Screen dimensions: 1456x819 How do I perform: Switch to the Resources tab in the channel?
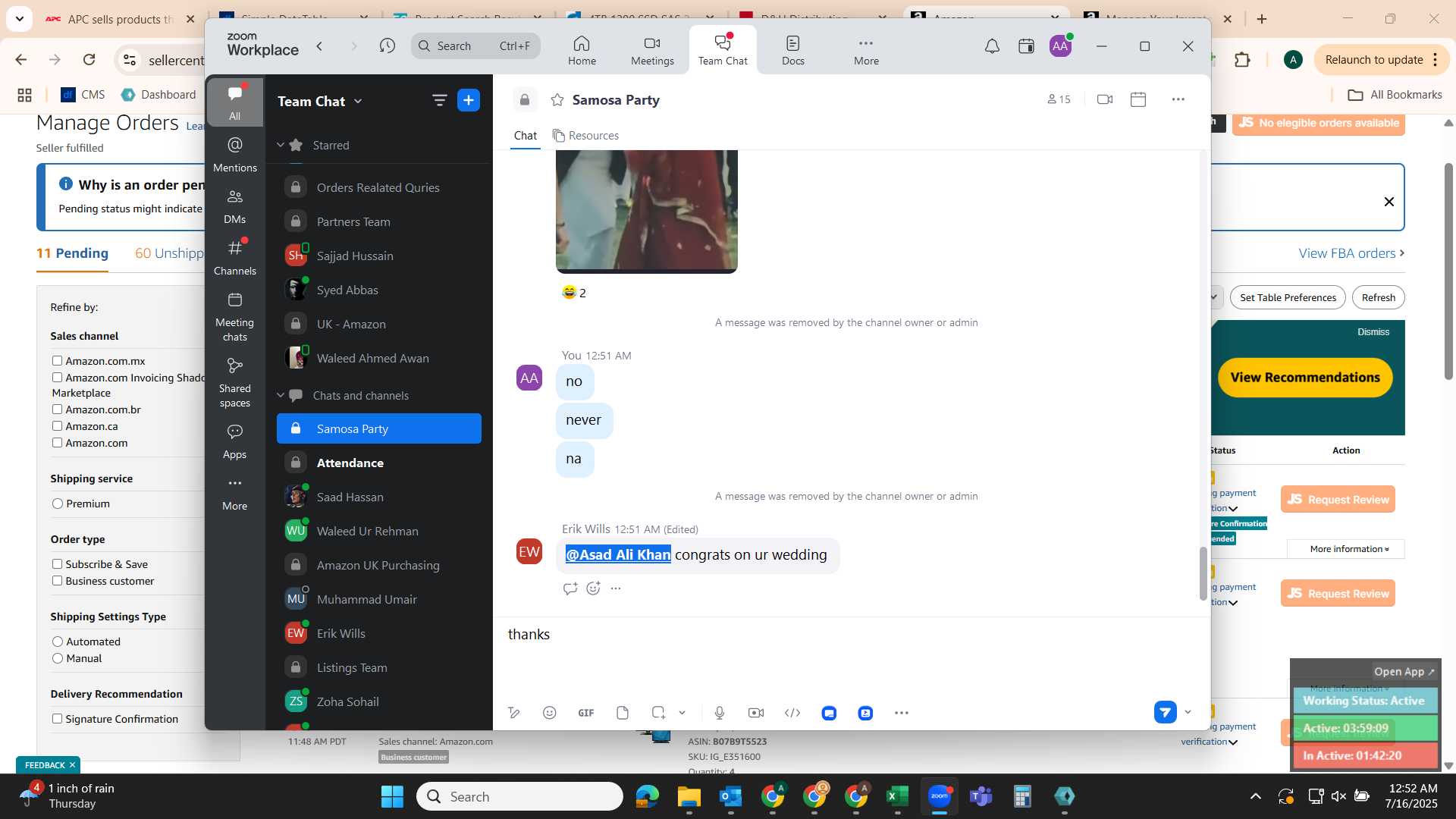(x=585, y=136)
